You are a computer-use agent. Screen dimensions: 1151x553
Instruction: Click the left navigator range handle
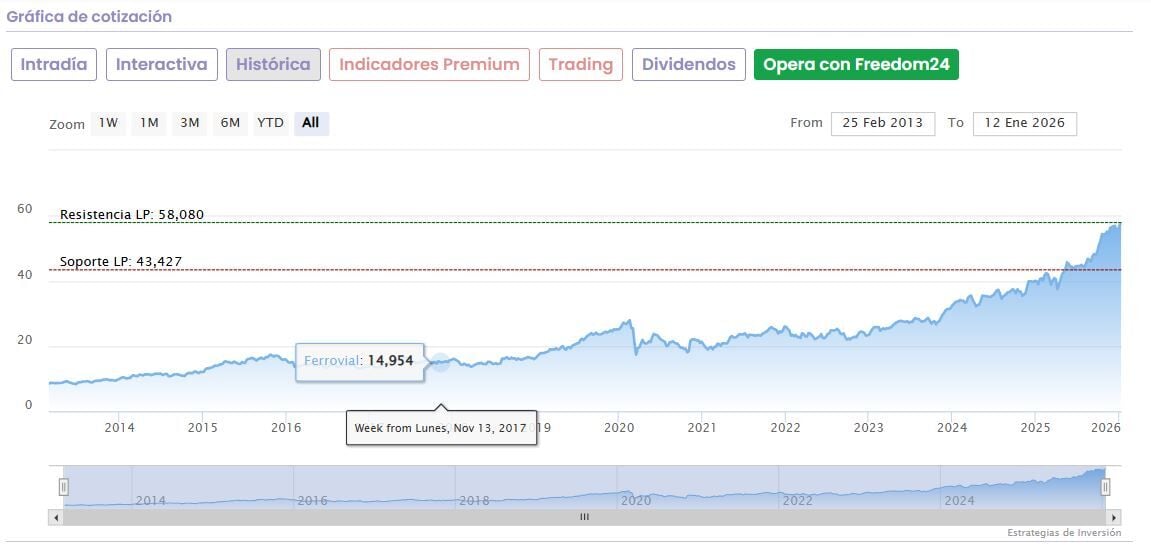point(63,487)
